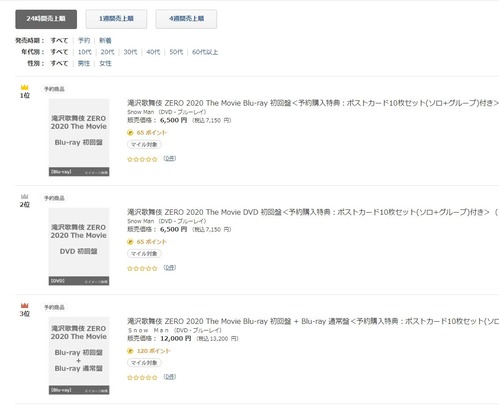Filter gender by 女性
Image resolution: width=499 pixels, height=411 pixels.
pos(105,63)
